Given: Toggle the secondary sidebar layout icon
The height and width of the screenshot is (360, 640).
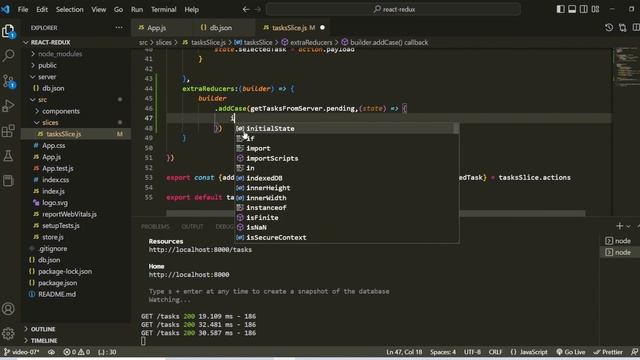Looking at the screenshot, I should coord(584,9).
